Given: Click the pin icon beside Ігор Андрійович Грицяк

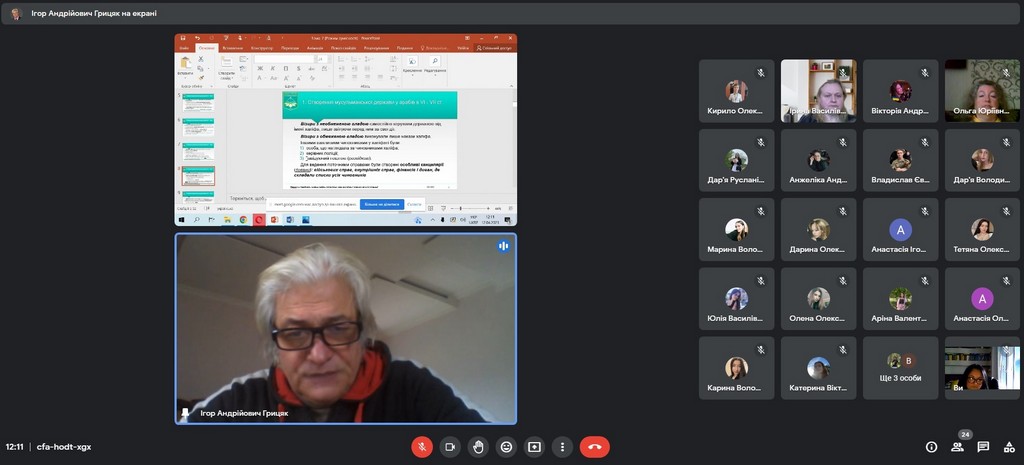Looking at the screenshot, I should [x=184, y=412].
